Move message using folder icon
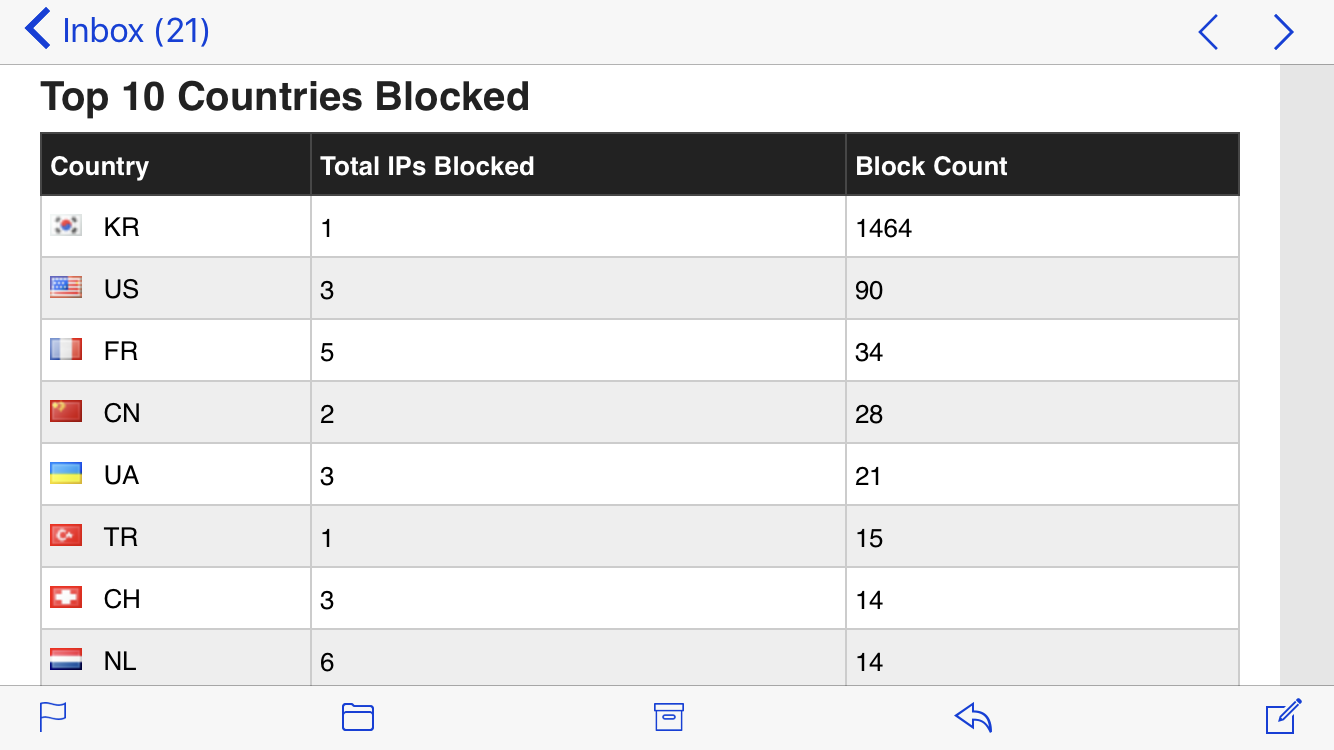 point(358,717)
